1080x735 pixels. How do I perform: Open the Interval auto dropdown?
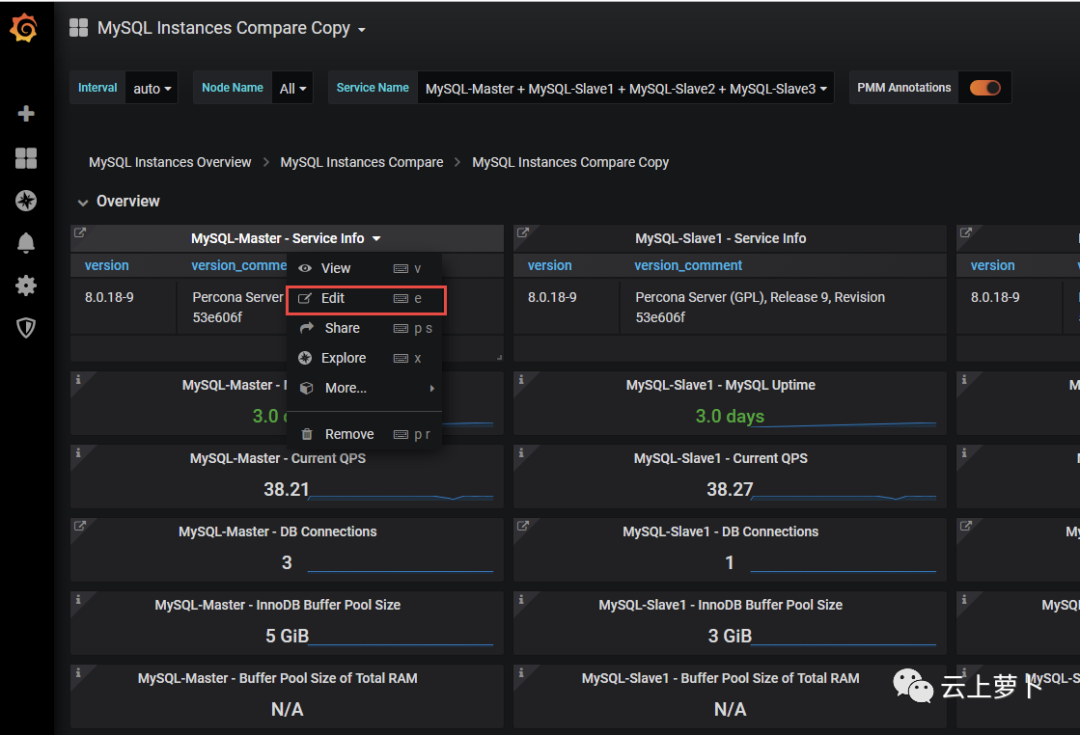(x=152, y=88)
